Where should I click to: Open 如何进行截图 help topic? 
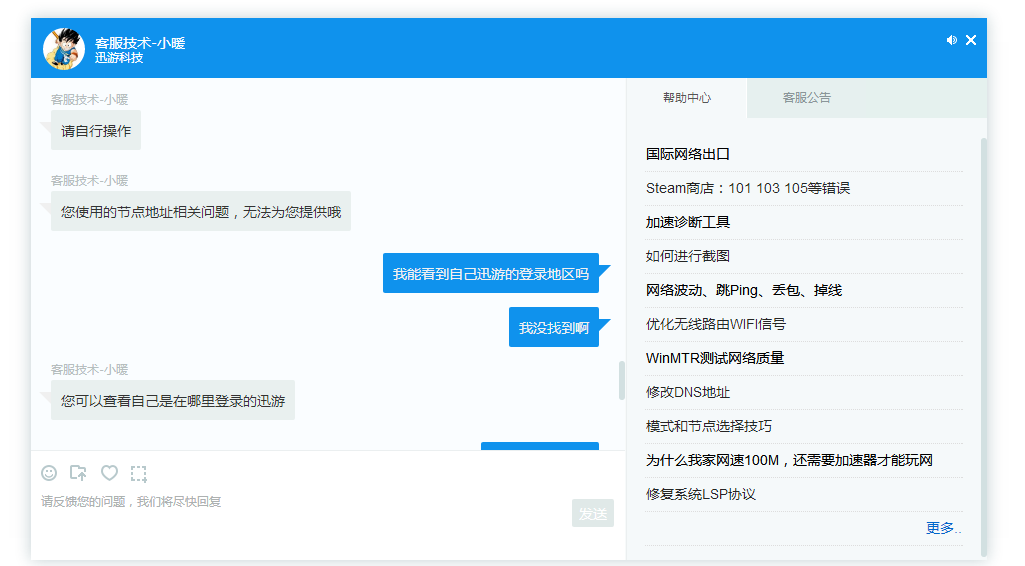[688, 256]
